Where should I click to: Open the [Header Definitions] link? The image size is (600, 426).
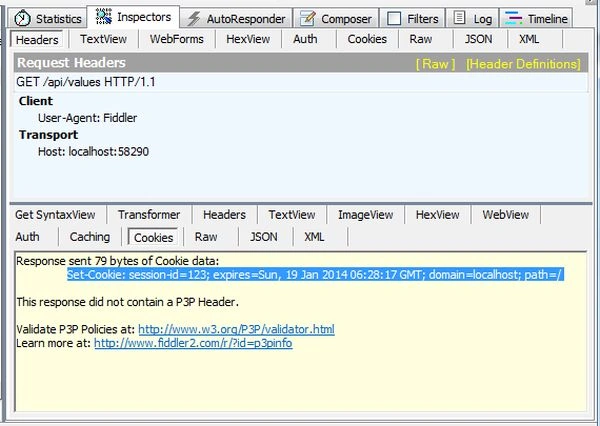click(523, 64)
